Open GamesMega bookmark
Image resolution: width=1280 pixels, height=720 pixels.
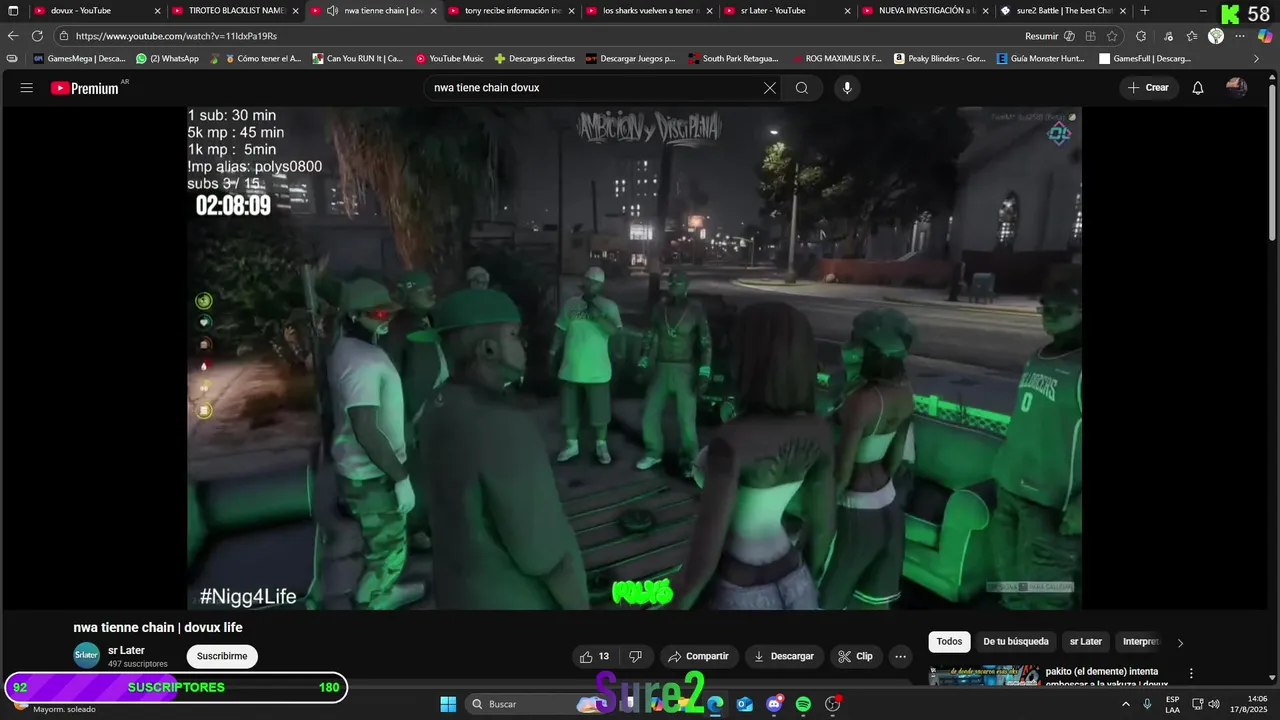pos(79,59)
